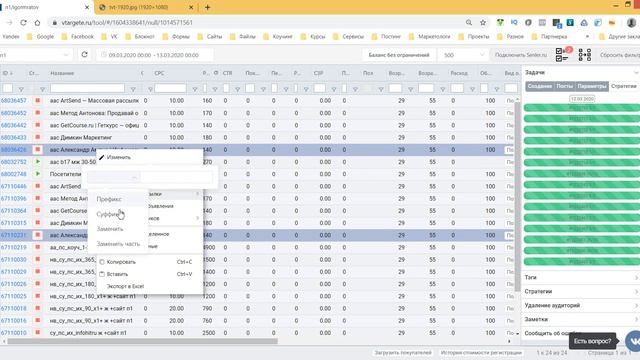Screen dimensions: 640x360
Task: Click the zoom magnifier icon in address bar
Action: coord(469,23)
